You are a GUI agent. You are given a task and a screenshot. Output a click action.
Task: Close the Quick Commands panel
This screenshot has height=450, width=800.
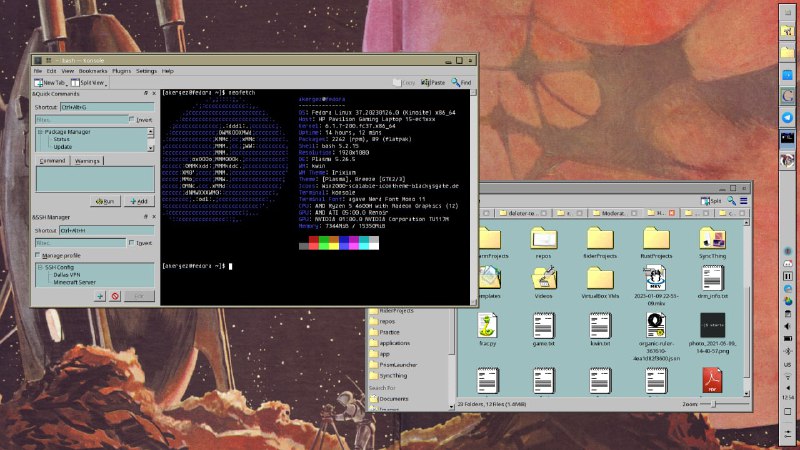154,93
